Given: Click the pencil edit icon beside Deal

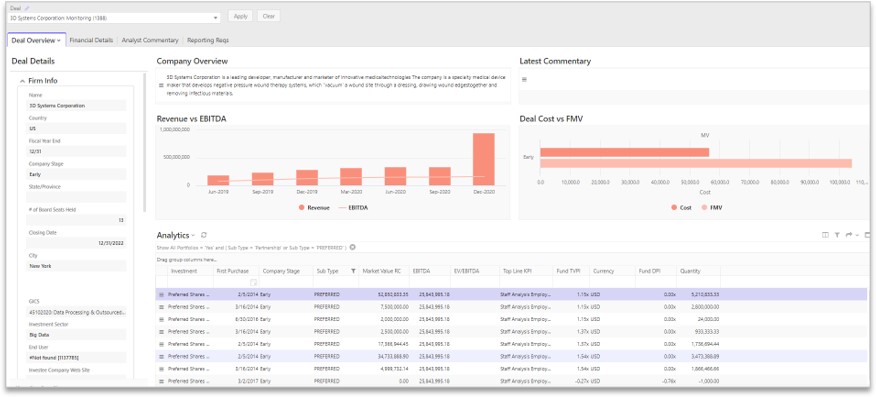Looking at the screenshot, I should (27, 8).
